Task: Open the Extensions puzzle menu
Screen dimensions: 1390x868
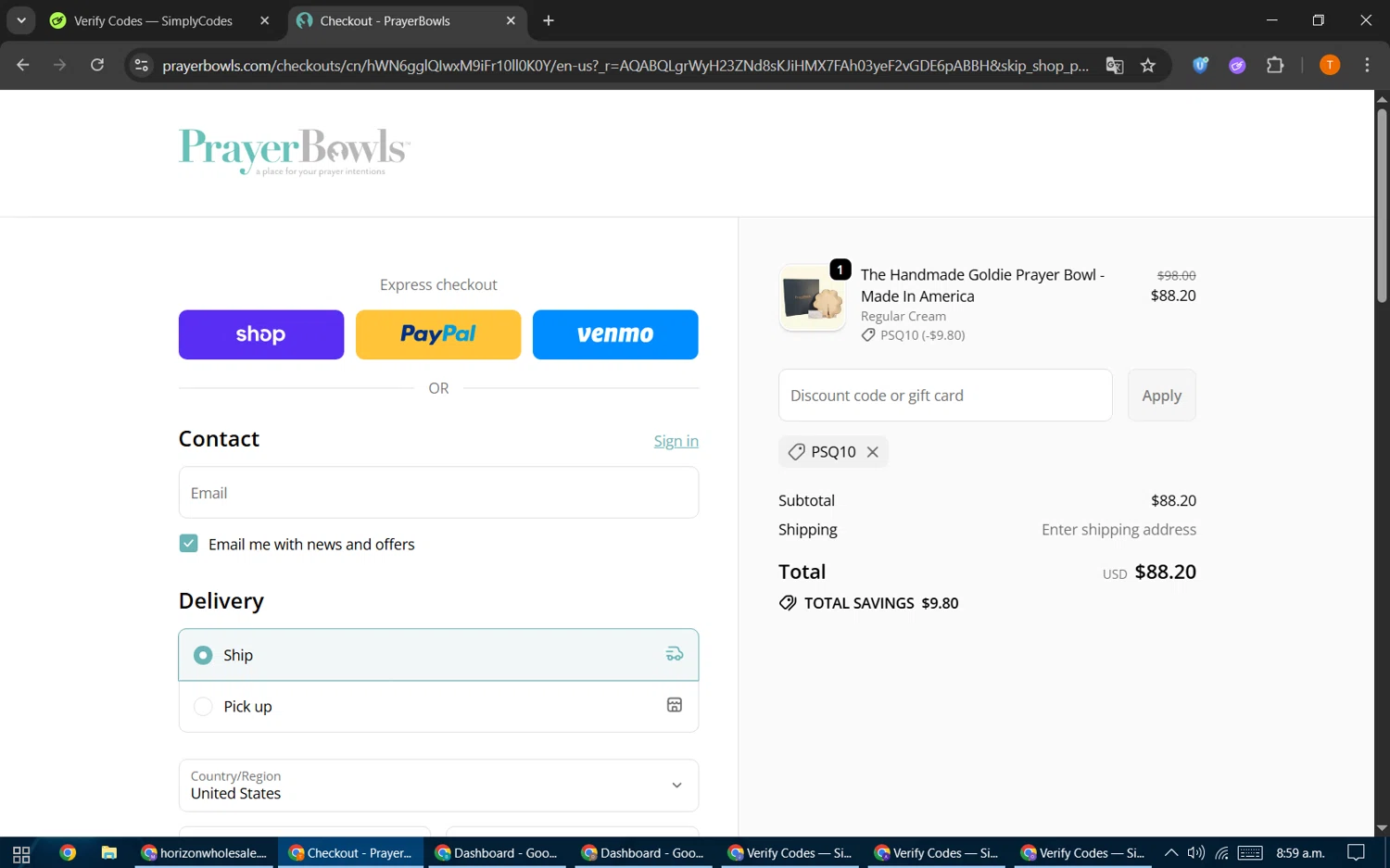Action: tap(1275, 65)
